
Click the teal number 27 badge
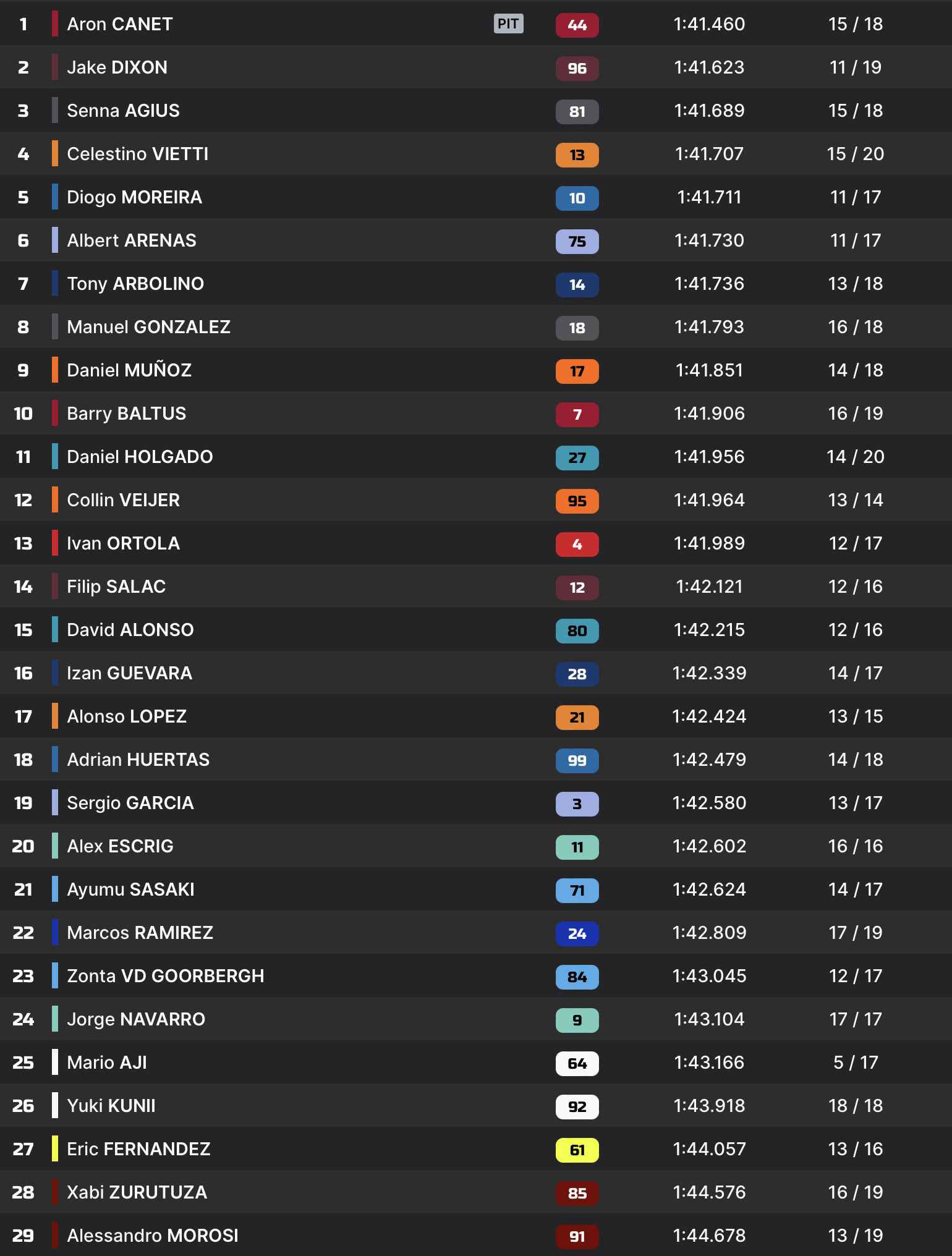(x=577, y=458)
